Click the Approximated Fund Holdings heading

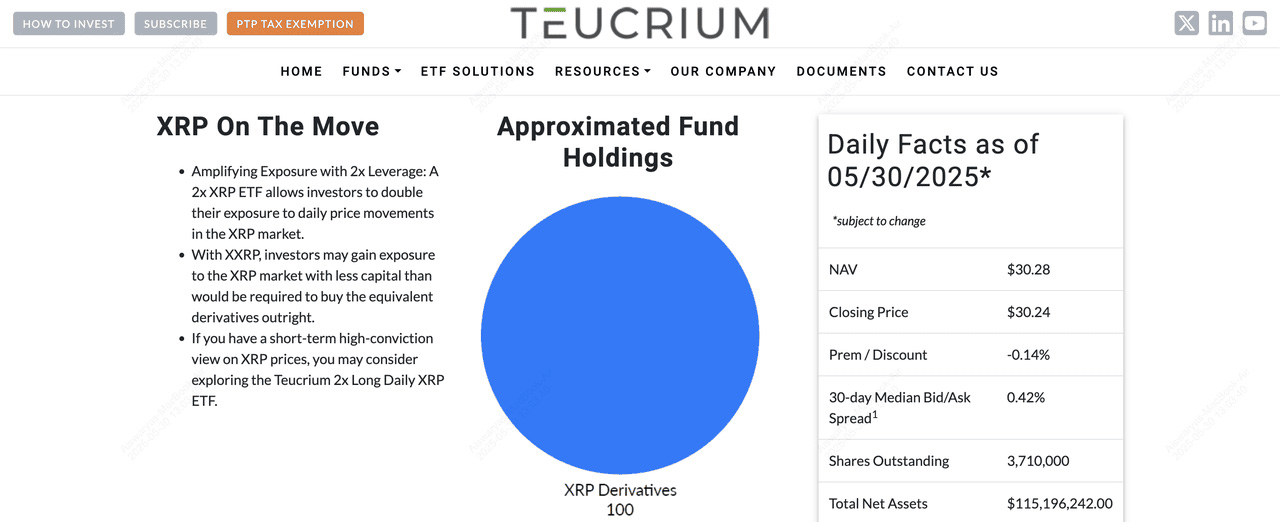tap(618, 142)
